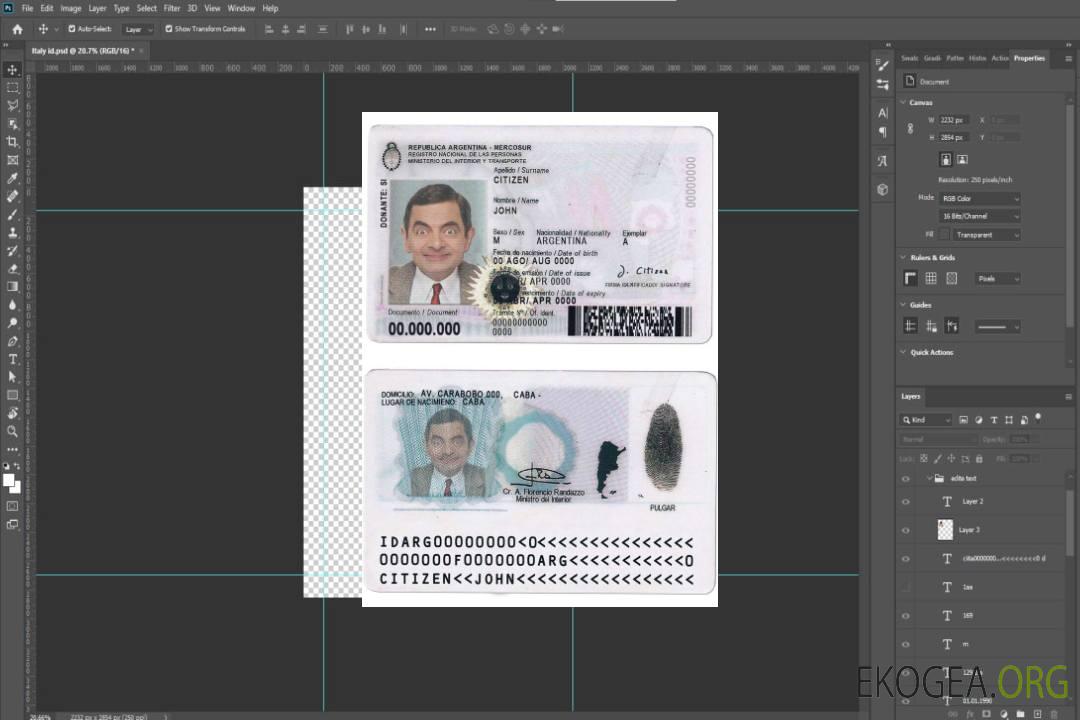This screenshot has width=1080, height=720.
Task: Hide the 'Layer 2' text layer
Action: [x=906, y=502]
